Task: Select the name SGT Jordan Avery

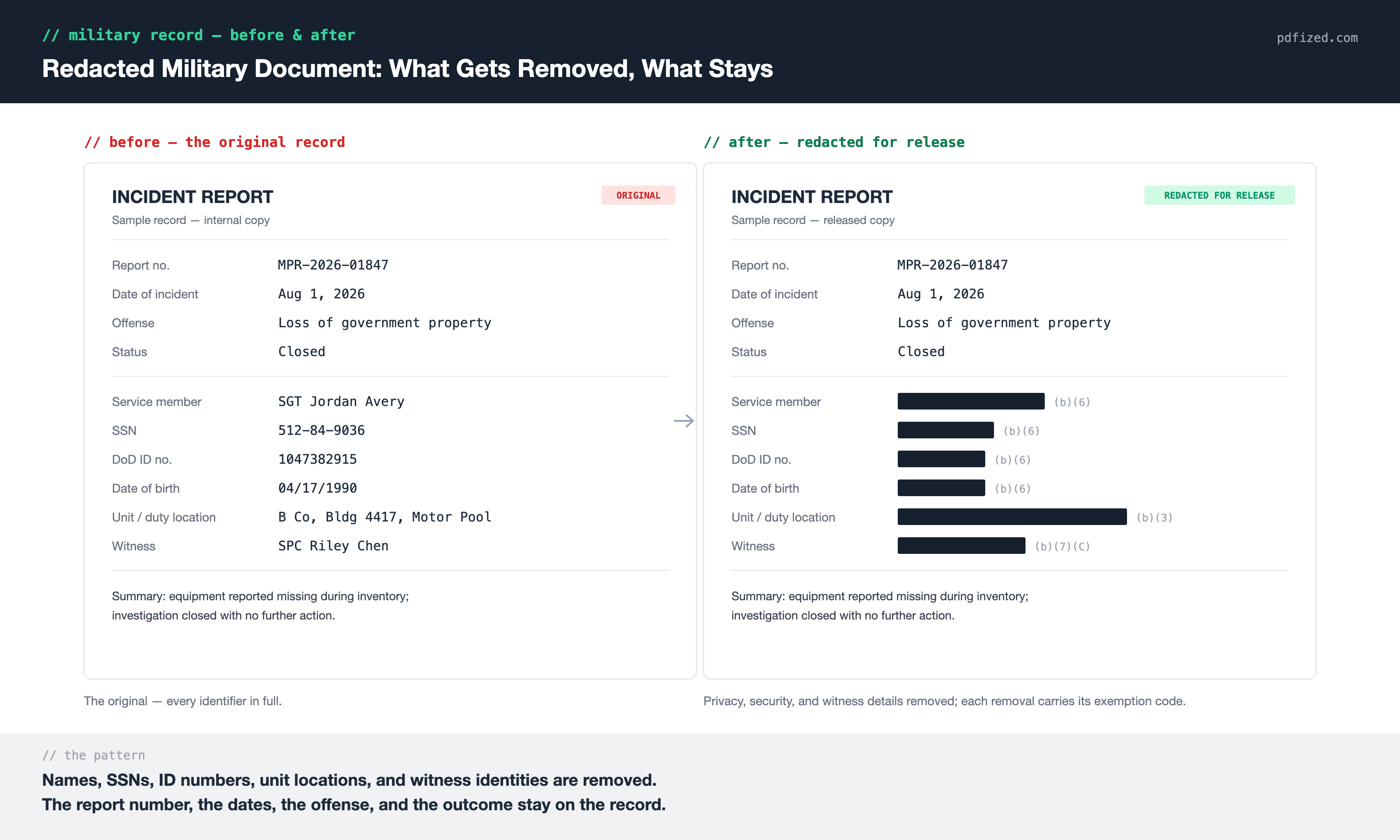Action: tap(341, 401)
